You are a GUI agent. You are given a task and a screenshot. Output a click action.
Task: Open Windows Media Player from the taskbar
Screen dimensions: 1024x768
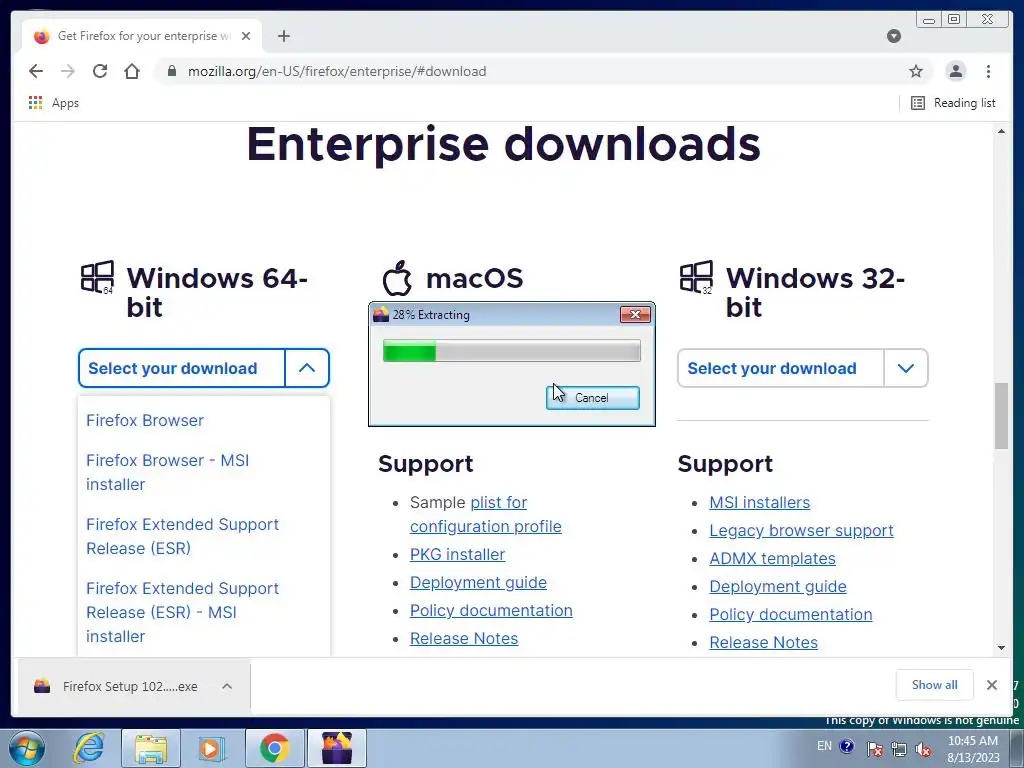(210, 748)
